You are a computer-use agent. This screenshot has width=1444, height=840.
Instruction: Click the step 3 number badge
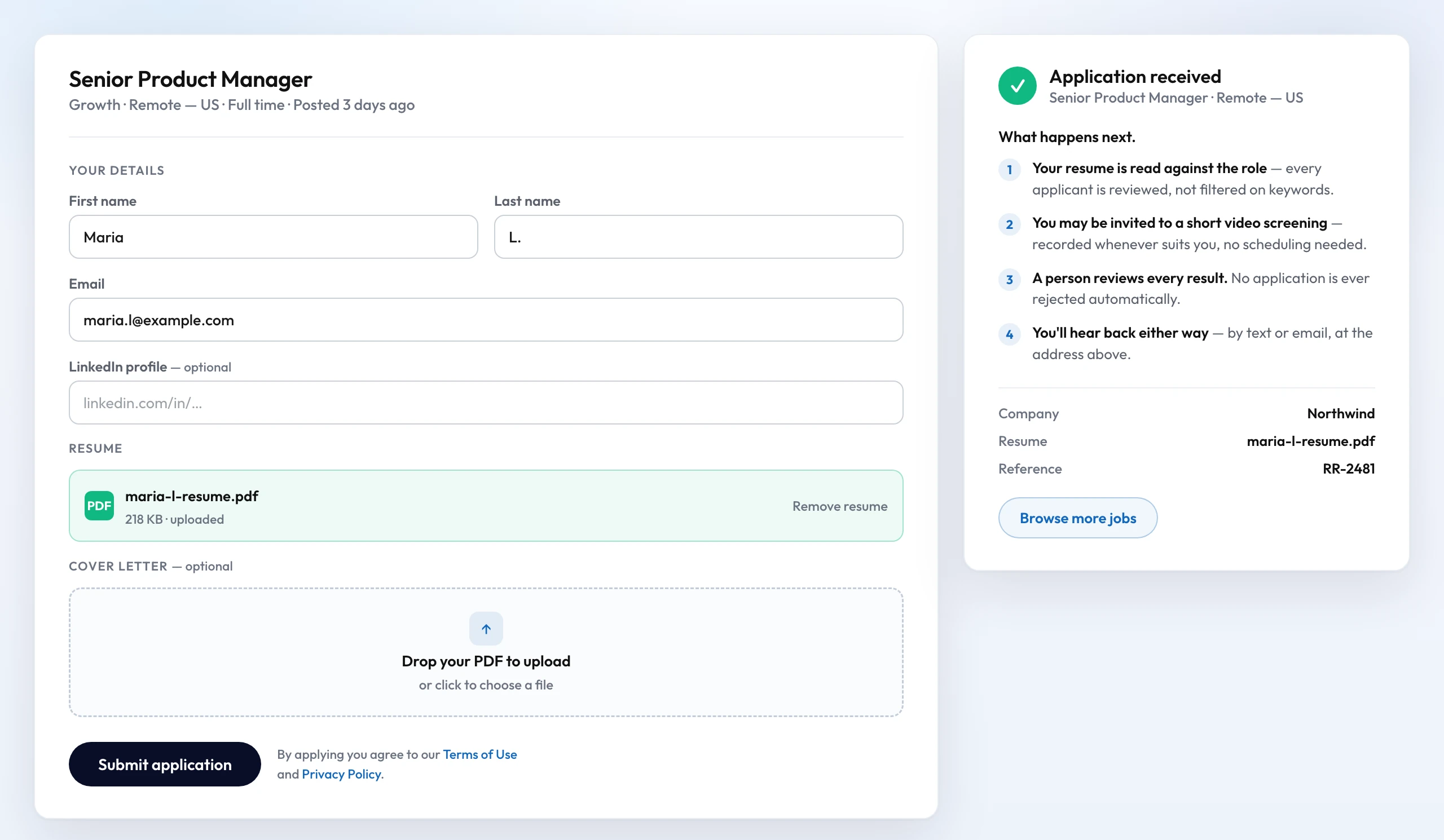tap(1010, 280)
